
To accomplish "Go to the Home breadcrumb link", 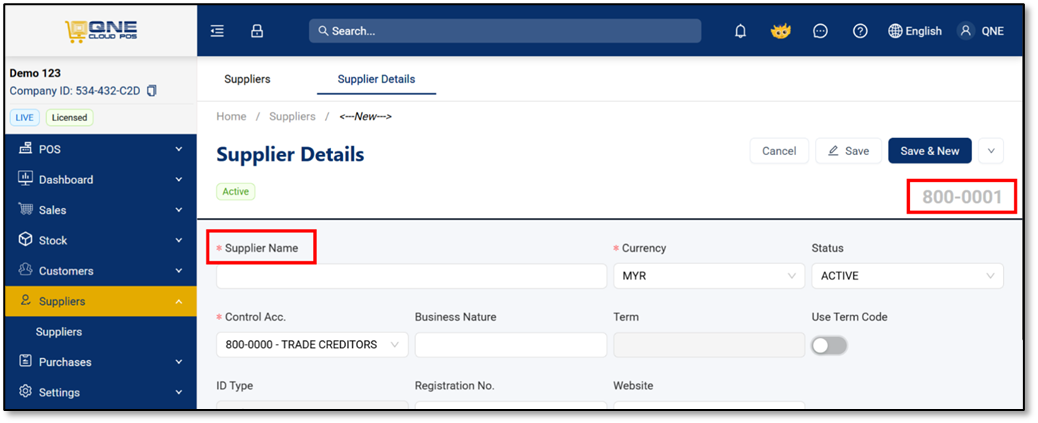I will (x=231, y=117).
